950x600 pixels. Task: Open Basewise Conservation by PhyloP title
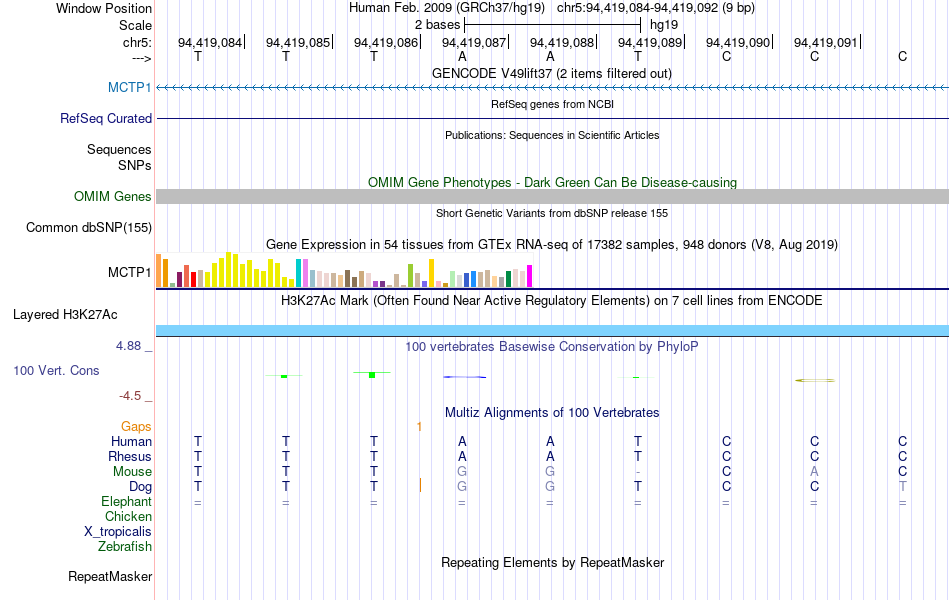tap(552, 347)
